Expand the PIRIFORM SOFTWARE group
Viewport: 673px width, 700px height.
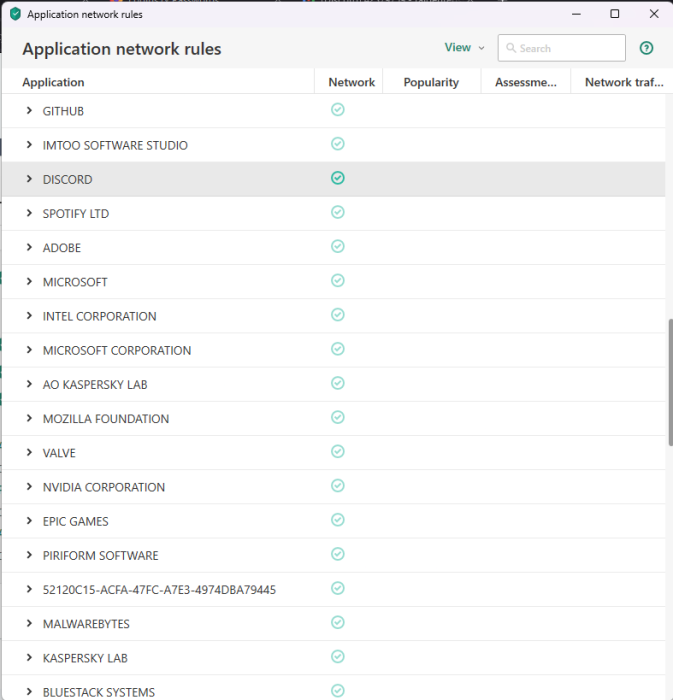(29, 555)
